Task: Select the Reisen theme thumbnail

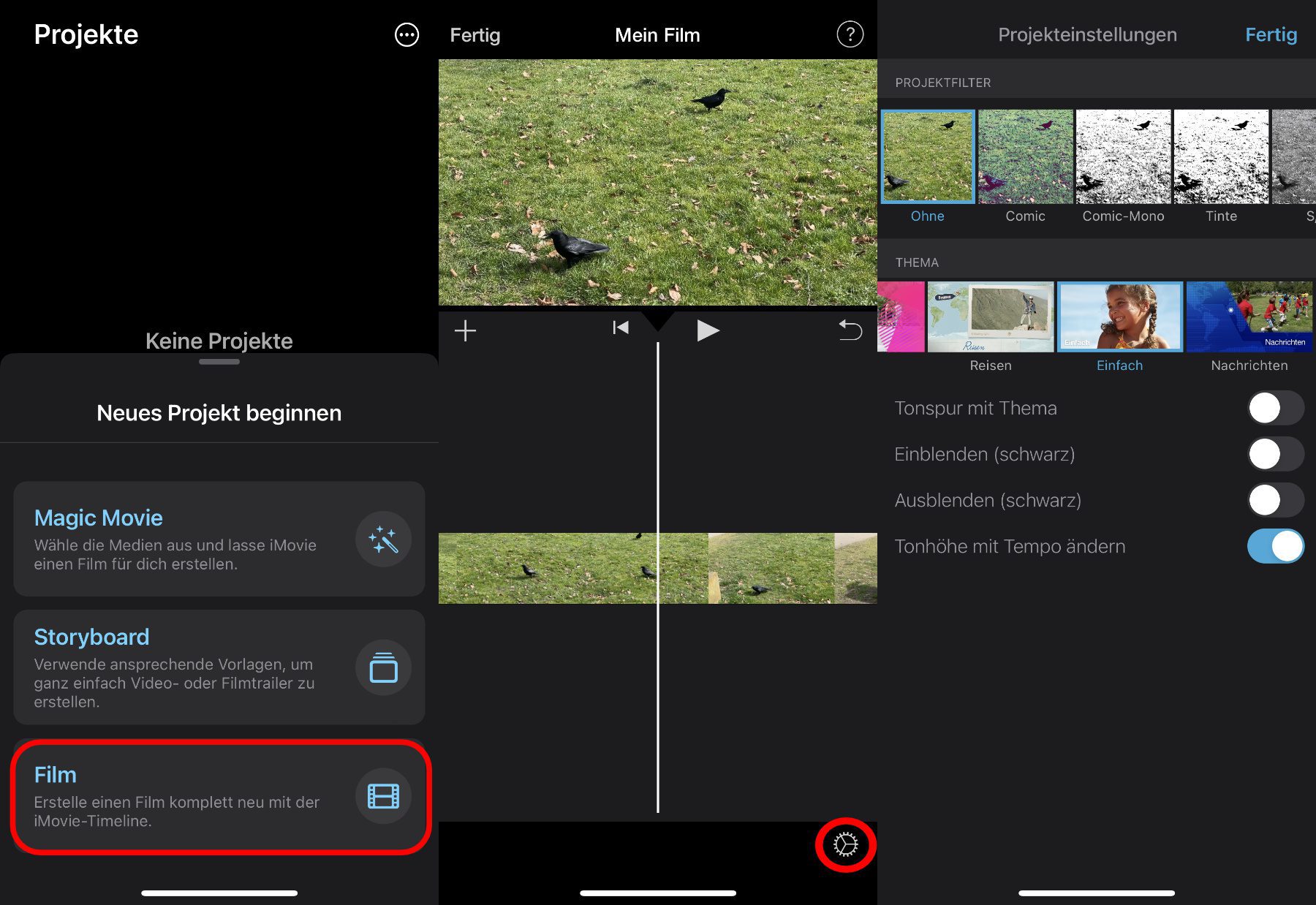Action: [990, 317]
